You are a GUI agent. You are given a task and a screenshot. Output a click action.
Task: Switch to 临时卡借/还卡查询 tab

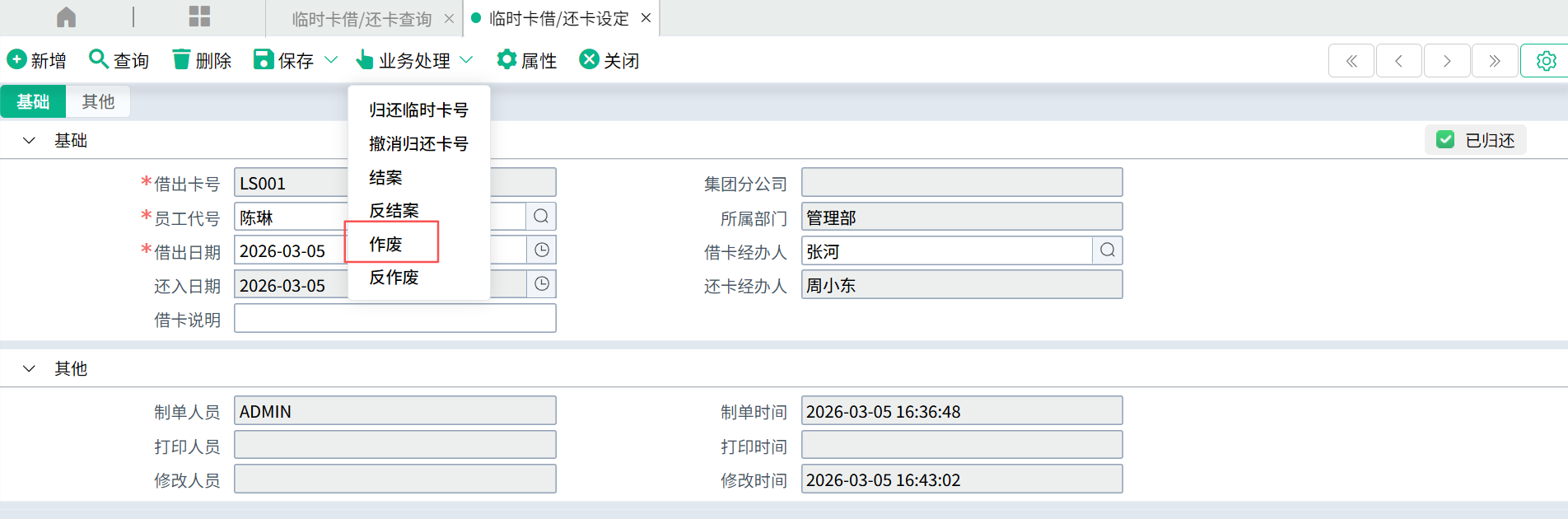point(362,19)
